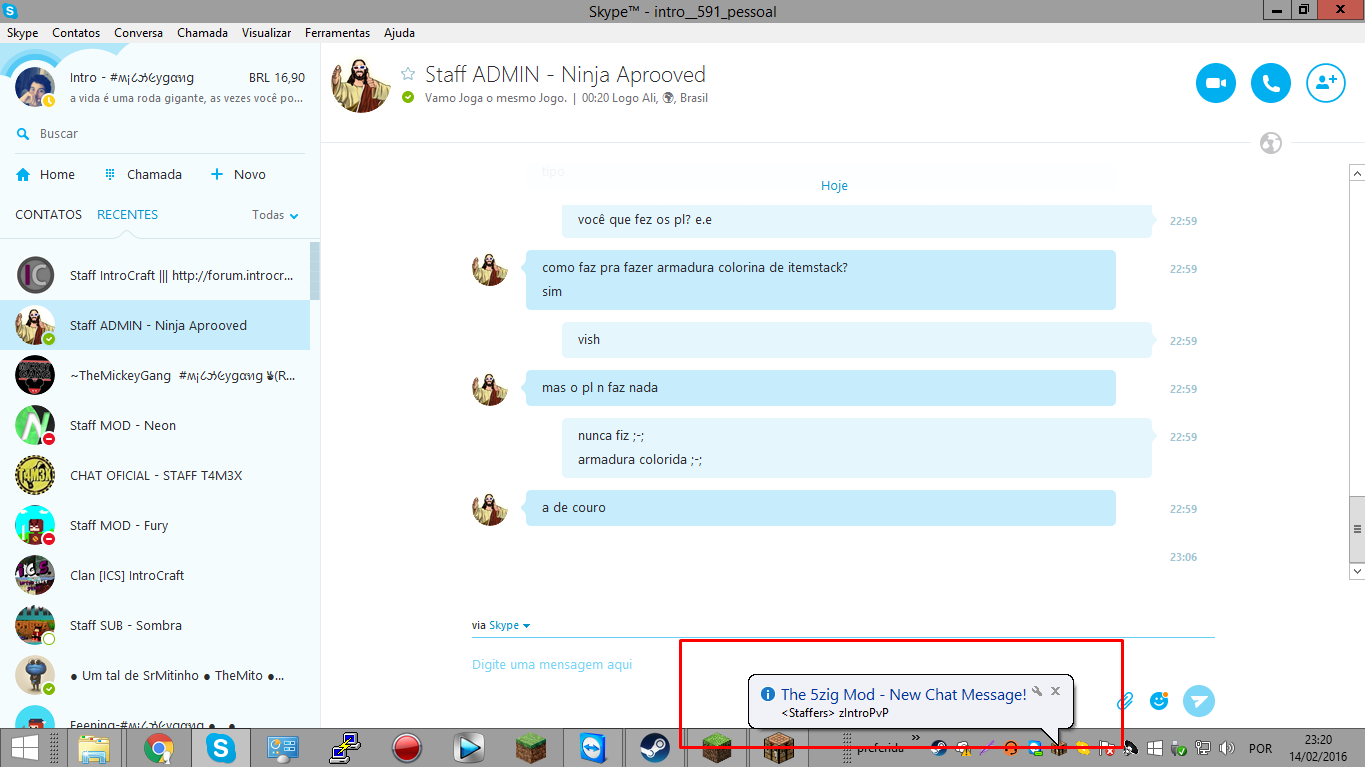The height and width of the screenshot is (767, 1365).
Task: Click the Buscar search field
Action: click(x=160, y=134)
